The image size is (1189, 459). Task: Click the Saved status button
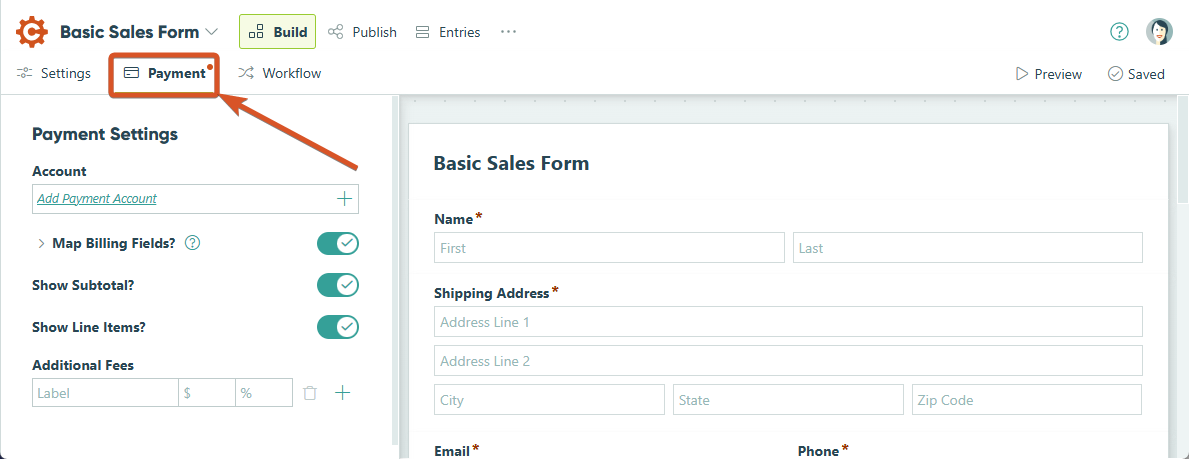point(1136,74)
